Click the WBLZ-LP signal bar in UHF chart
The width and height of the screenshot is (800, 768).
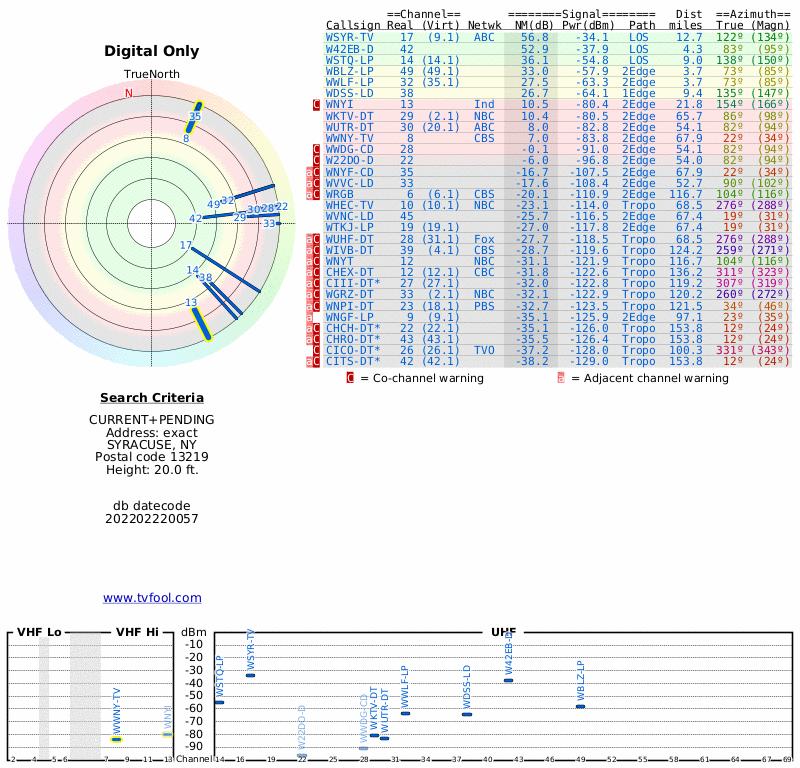[x=580, y=706]
